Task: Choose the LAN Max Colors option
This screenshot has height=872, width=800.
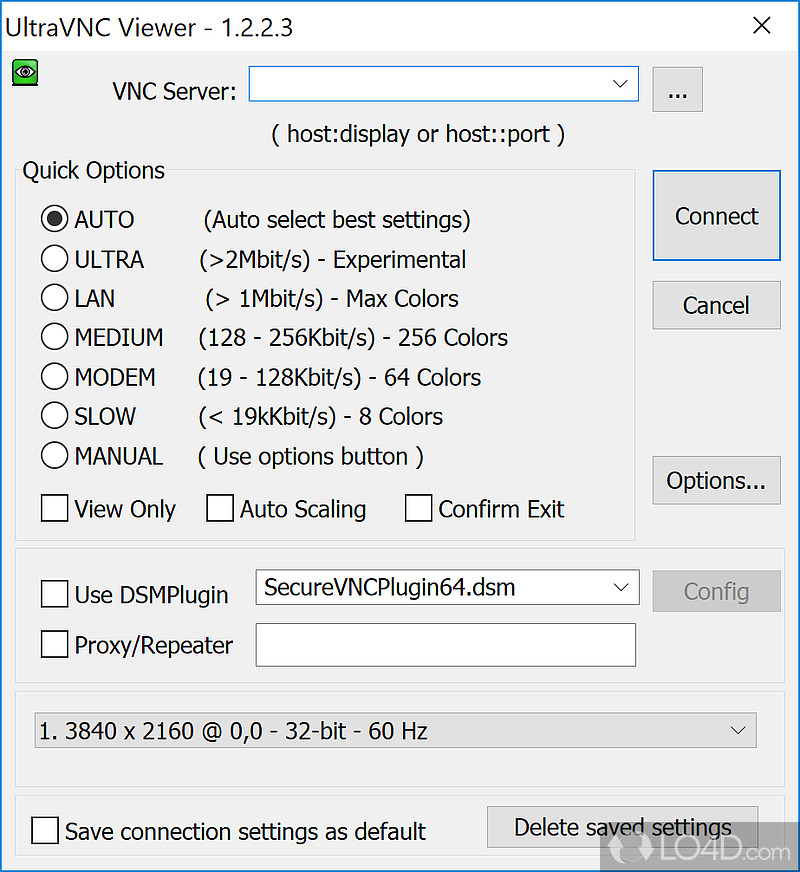Action: [54, 298]
